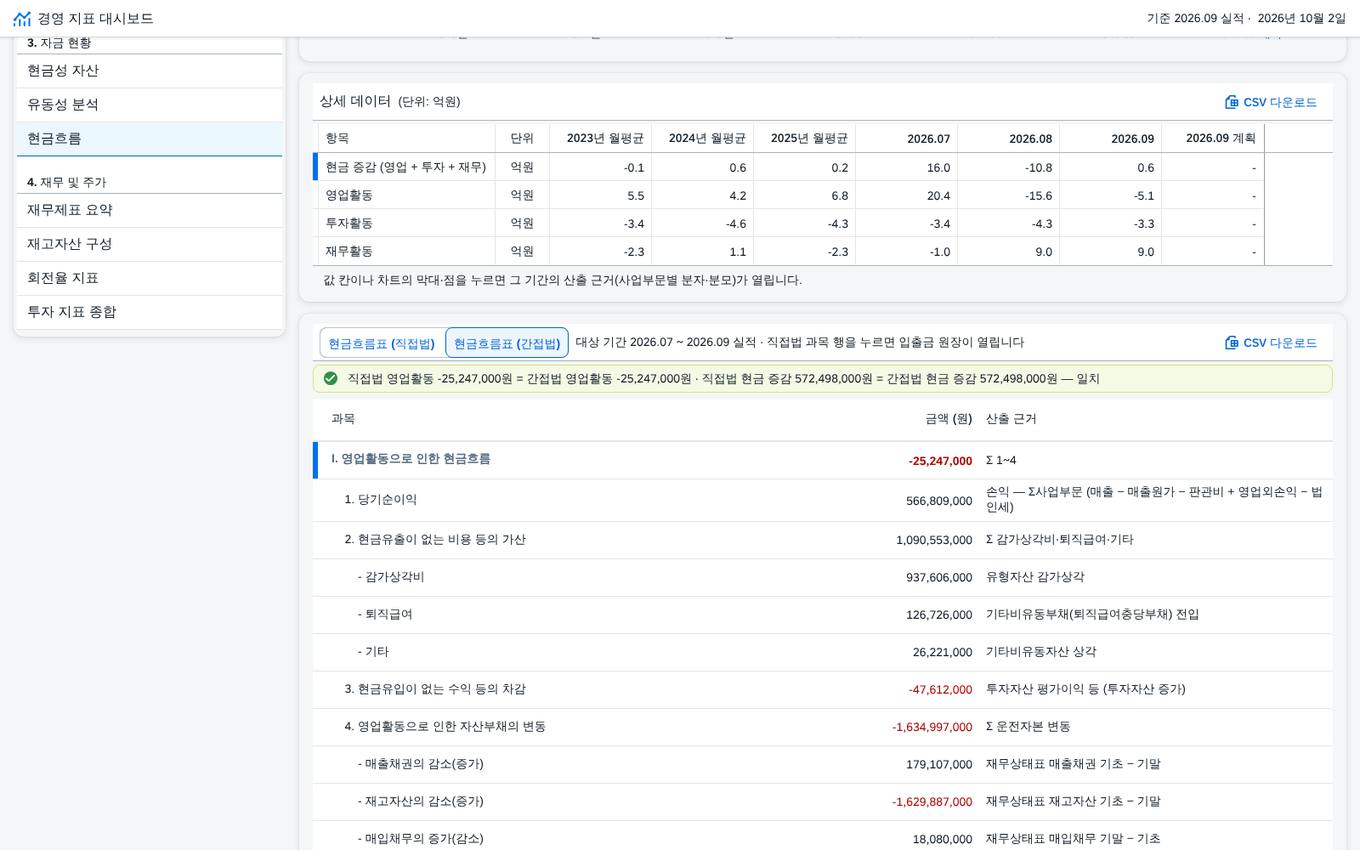Click the CSV icon in 상세 데이터 panel
Screen dimensions: 1360x850
point(1232,102)
